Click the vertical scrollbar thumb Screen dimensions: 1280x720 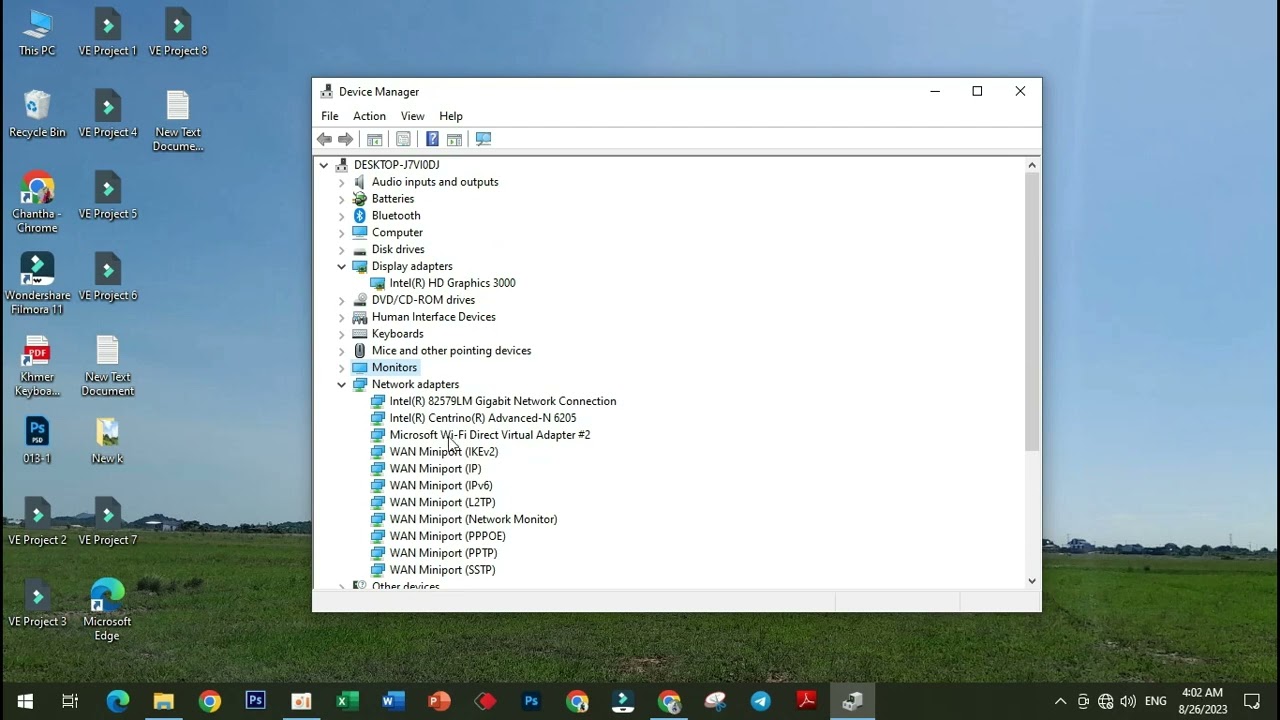pos(1032,311)
